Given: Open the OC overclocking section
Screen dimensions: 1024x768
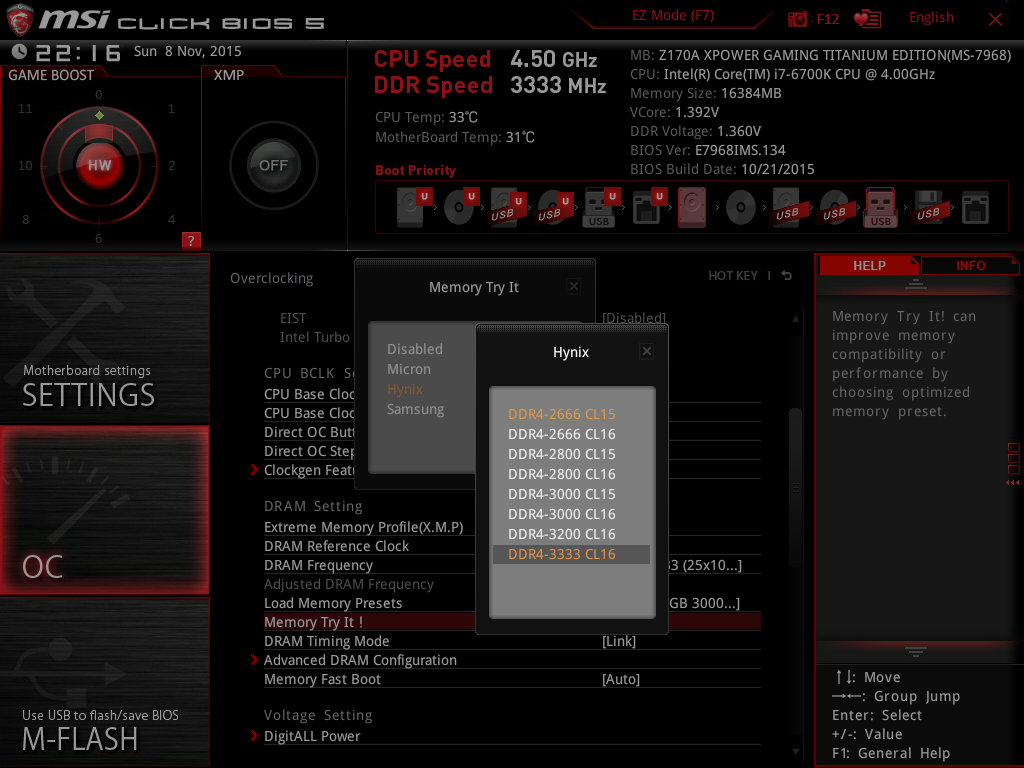Looking at the screenshot, I should (104, 510).
